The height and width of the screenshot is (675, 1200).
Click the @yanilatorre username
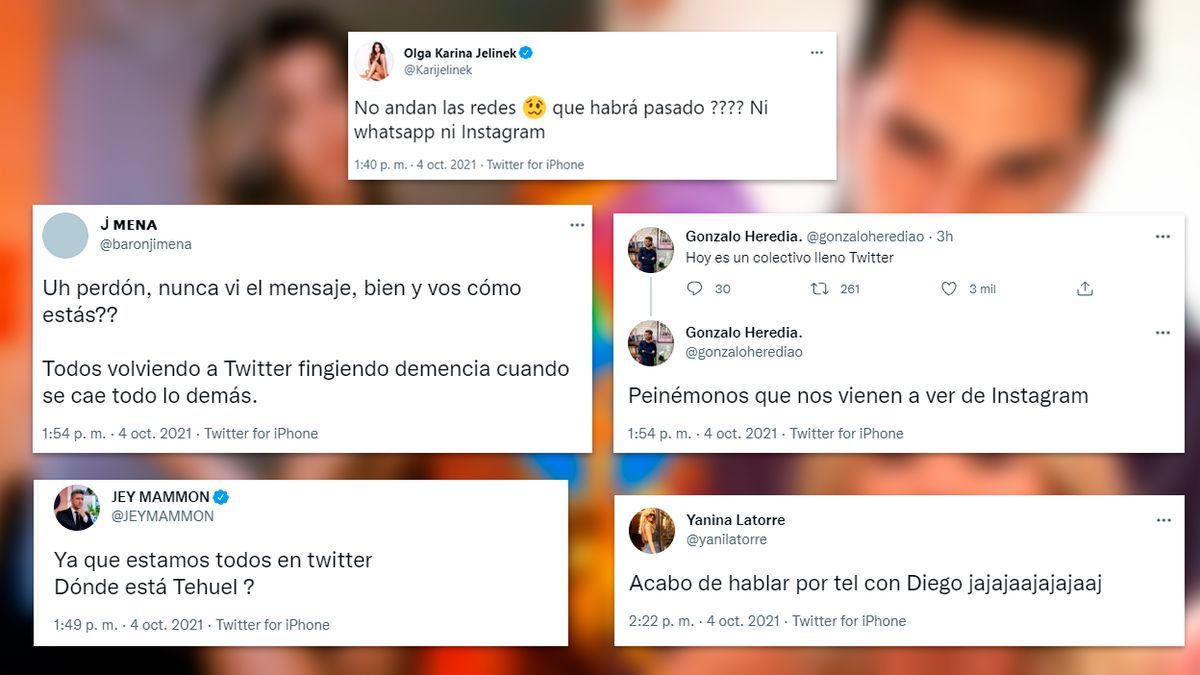(x=727, y=540)
